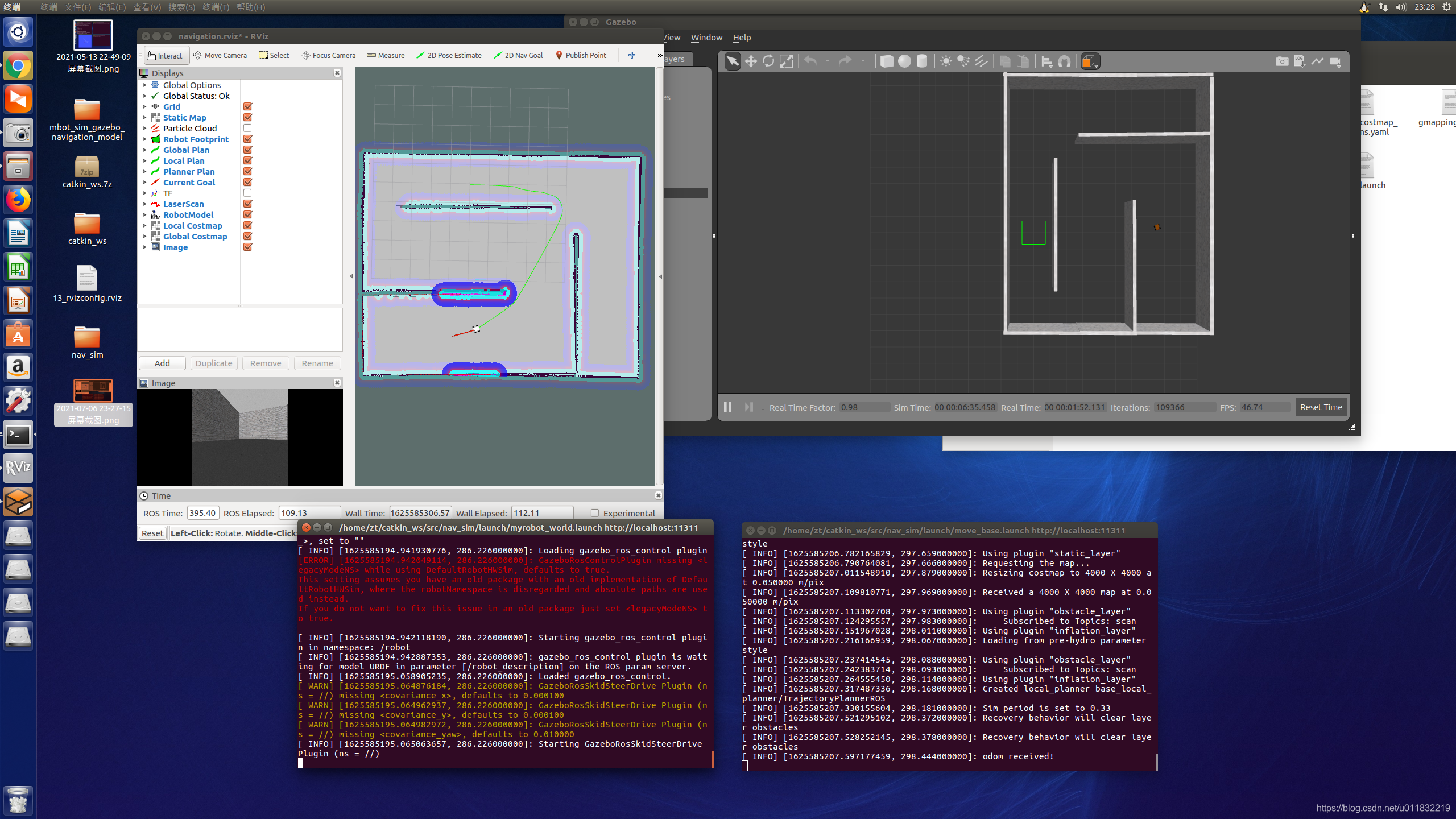Click the Add button in Displays panel
Image resolution: width=1456 pixels, height=819 pixels.
coord(162,363)
